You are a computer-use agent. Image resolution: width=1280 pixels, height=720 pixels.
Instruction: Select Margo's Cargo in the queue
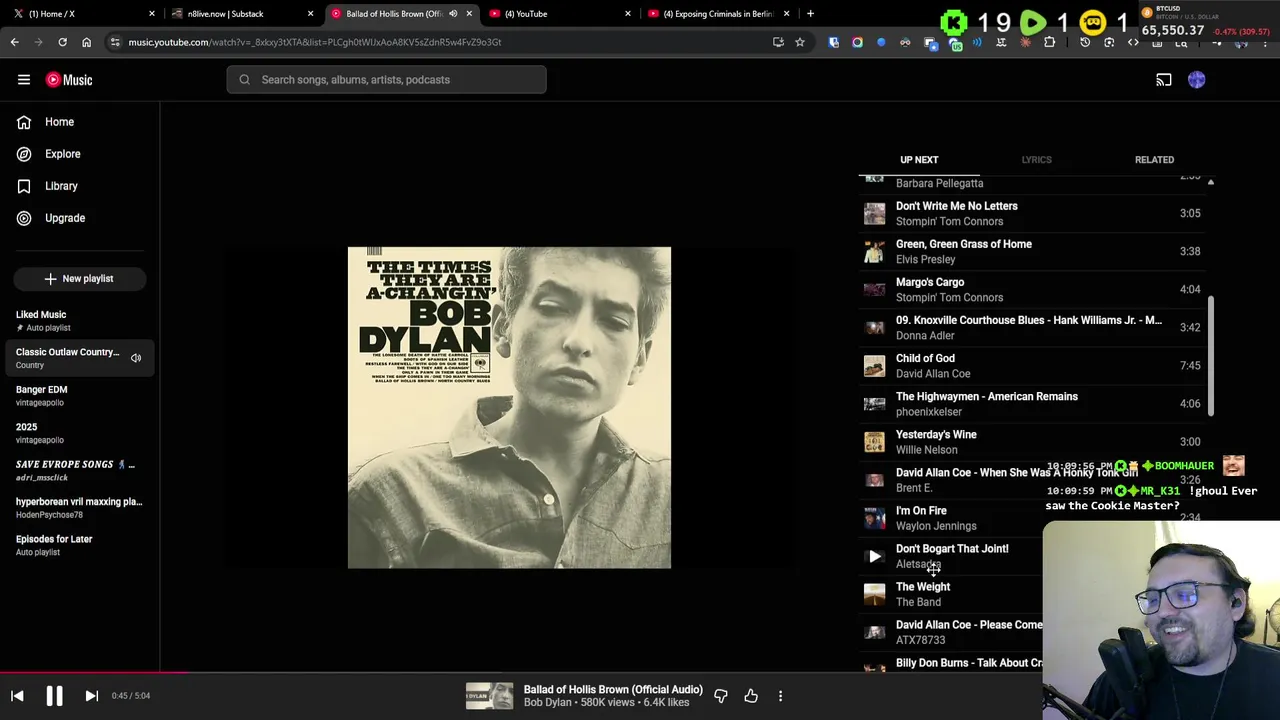point(1032,289)
